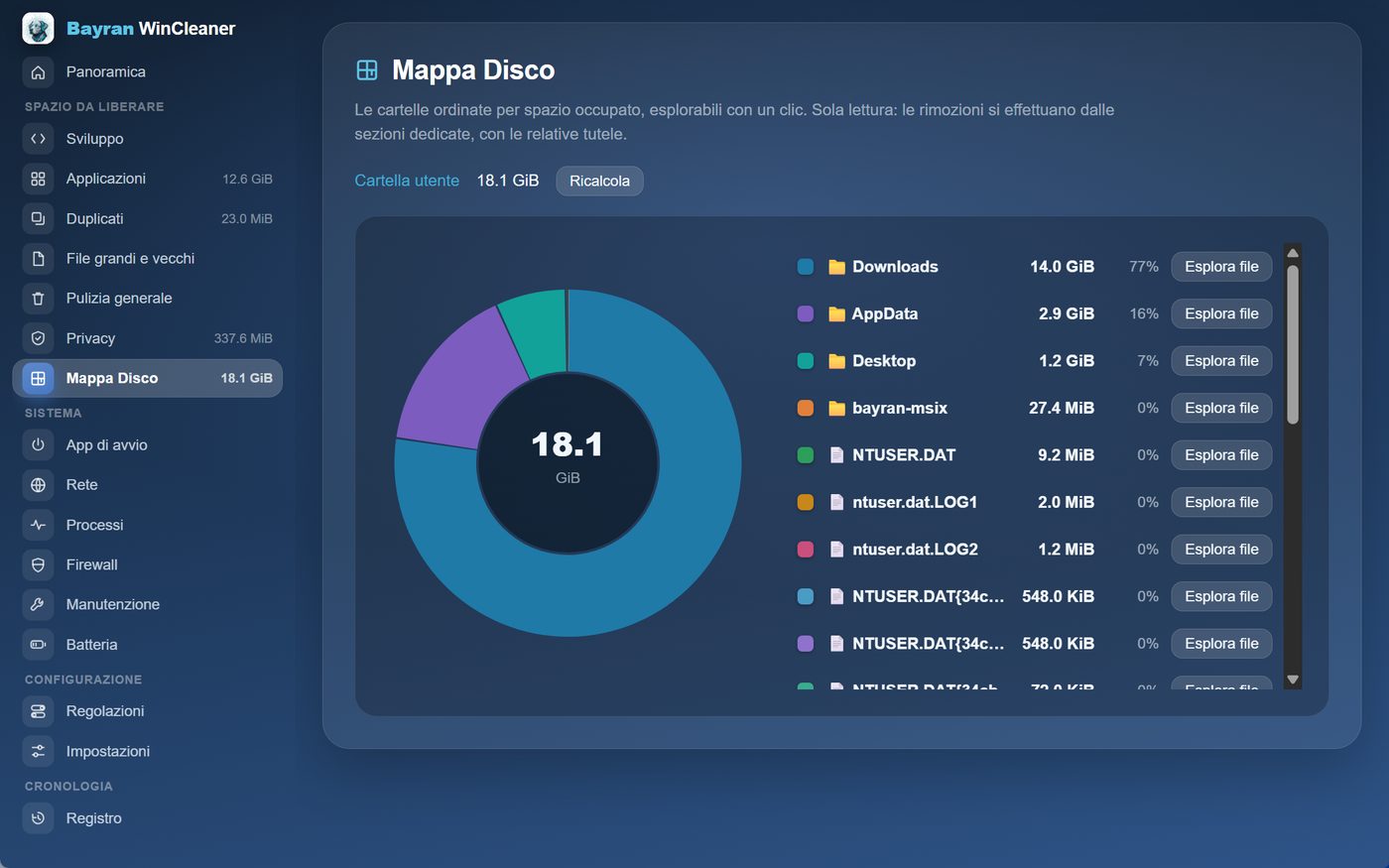Click the Cartella utente link
1389x868 pixels.
(407, 181)
